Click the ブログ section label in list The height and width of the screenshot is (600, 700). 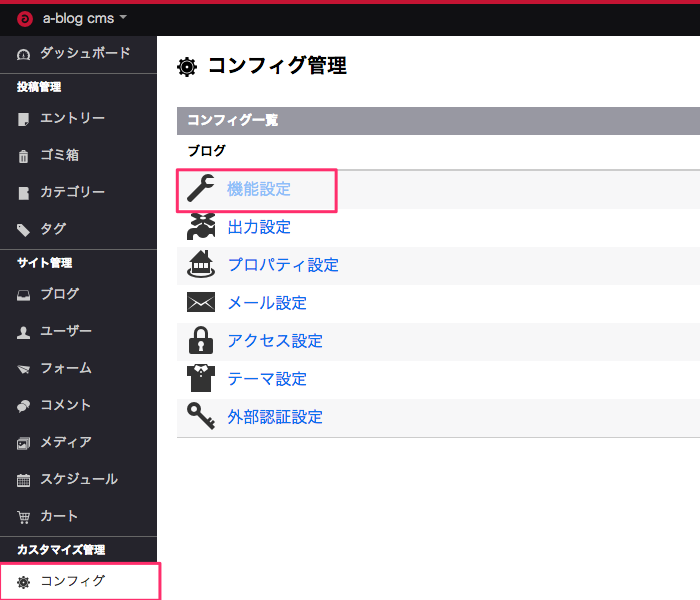point(206,151)
